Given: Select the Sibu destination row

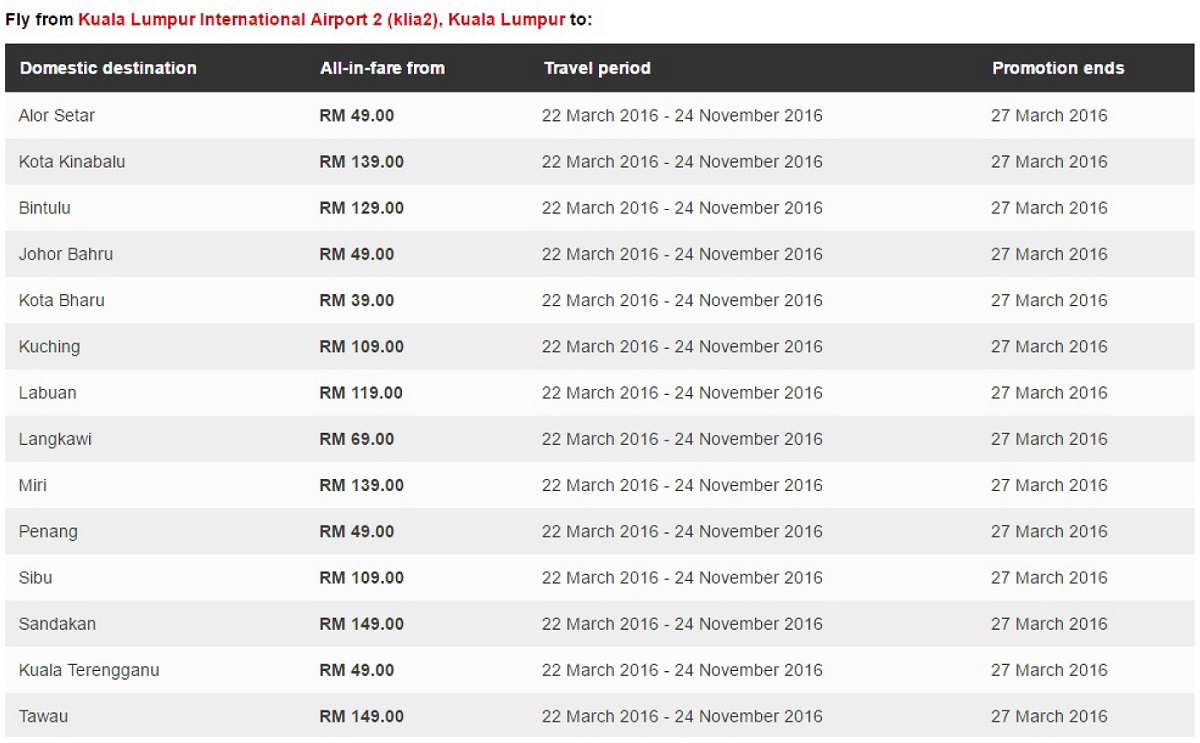Looking at the screenshot, I should coord(600,578).
